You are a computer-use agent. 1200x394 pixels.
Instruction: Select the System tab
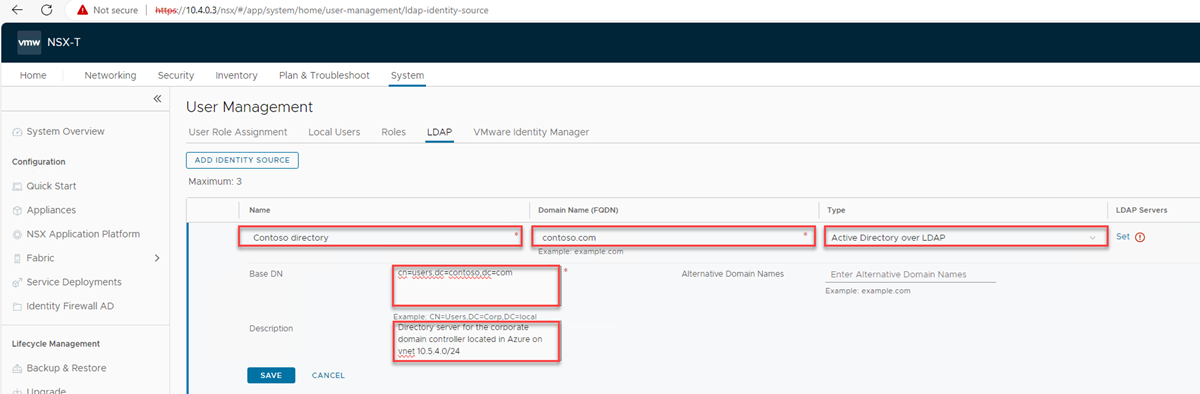[407, 75]
